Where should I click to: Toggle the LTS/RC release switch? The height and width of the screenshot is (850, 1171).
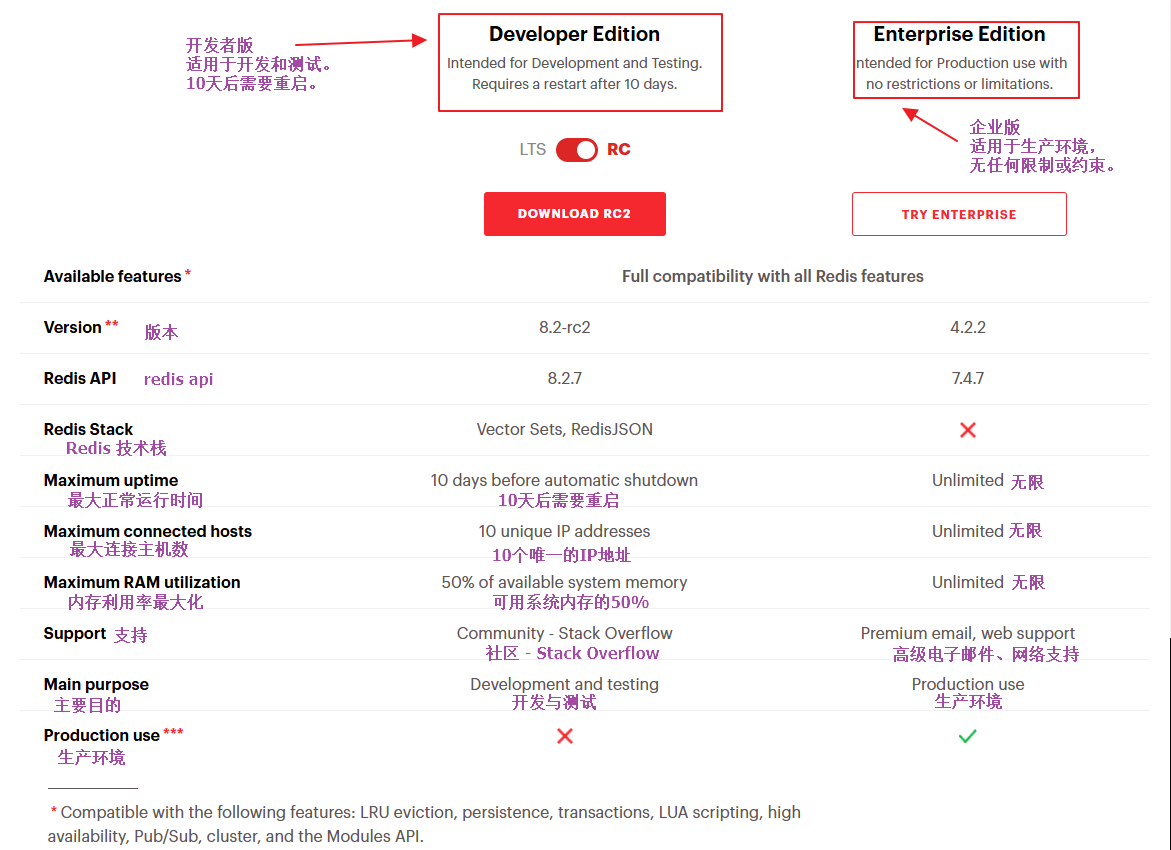577,149
